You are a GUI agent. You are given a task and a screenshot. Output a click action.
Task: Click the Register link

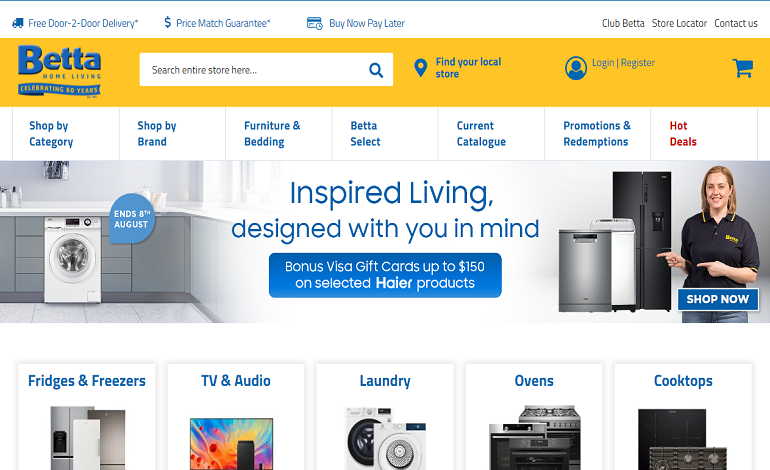point(637,63)
